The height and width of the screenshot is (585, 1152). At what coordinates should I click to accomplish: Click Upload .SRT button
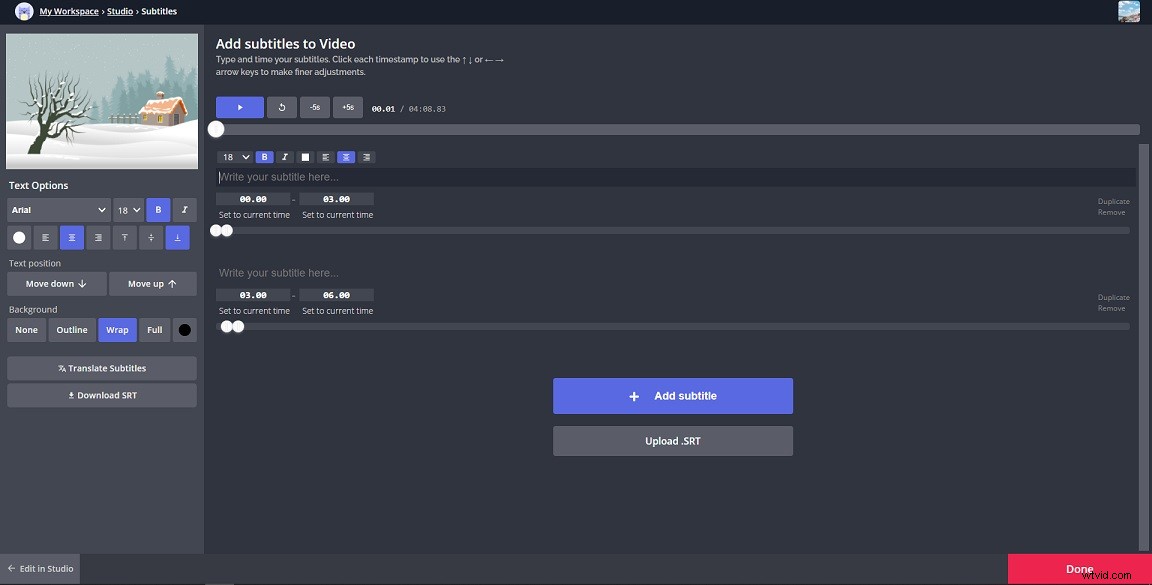pyautogui.click(x=672, y=440)
